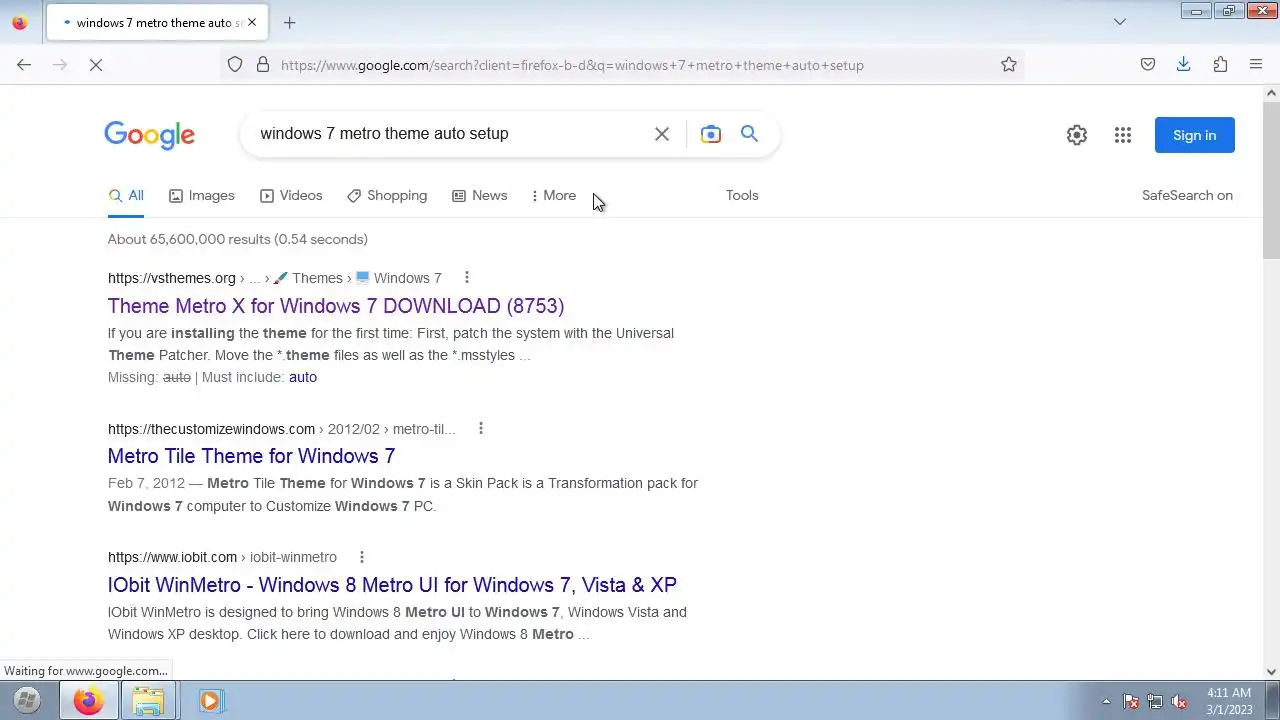Click the https://thecustomizewindows.com URL text
Screen dimensions: 1280x720
tap(211, 429)
